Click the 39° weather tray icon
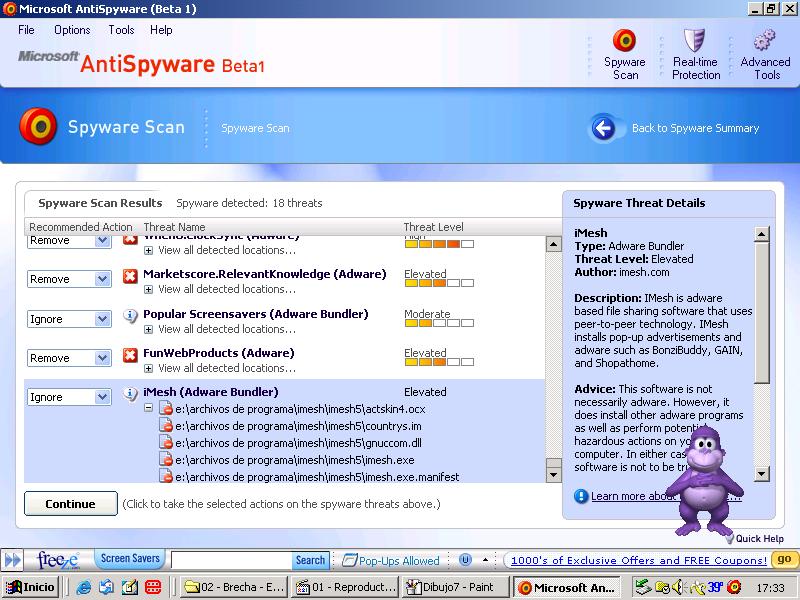 (x=714, y=587)
